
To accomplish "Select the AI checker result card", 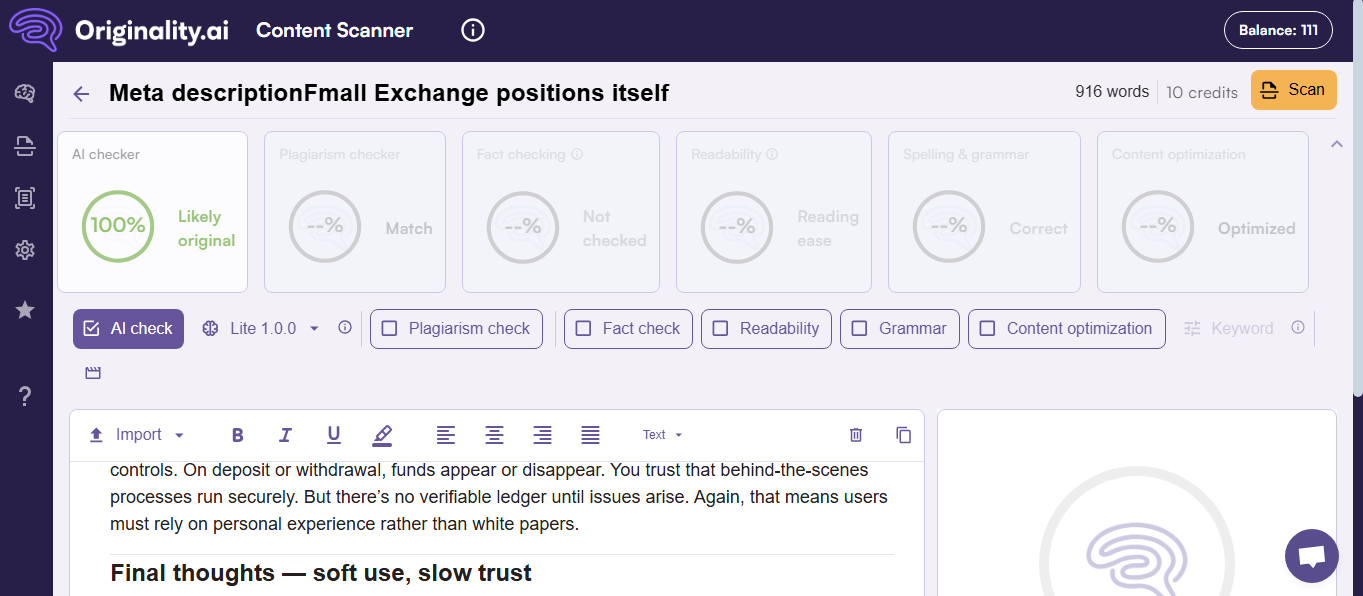I will tap(153, 212).
